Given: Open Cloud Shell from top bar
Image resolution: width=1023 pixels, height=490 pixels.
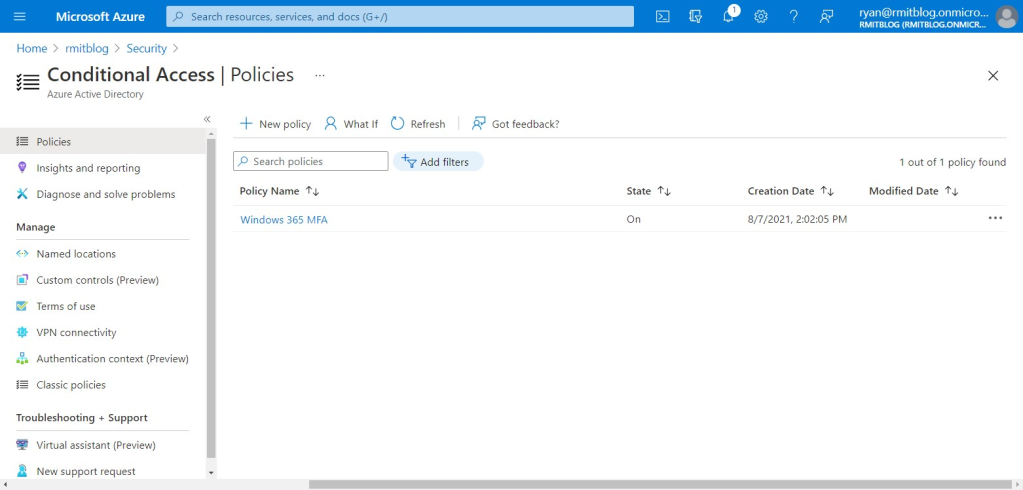Looking at the screenshot, I should pos(663,16).
